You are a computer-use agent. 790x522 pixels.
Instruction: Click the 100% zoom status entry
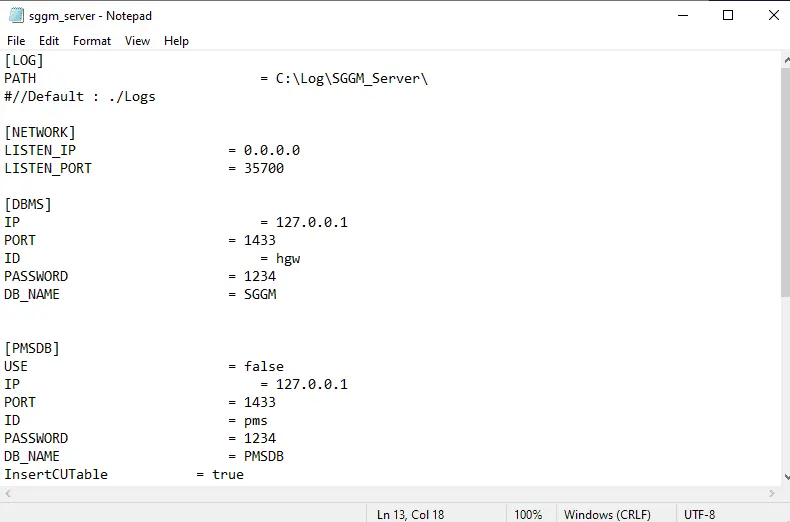528,514
